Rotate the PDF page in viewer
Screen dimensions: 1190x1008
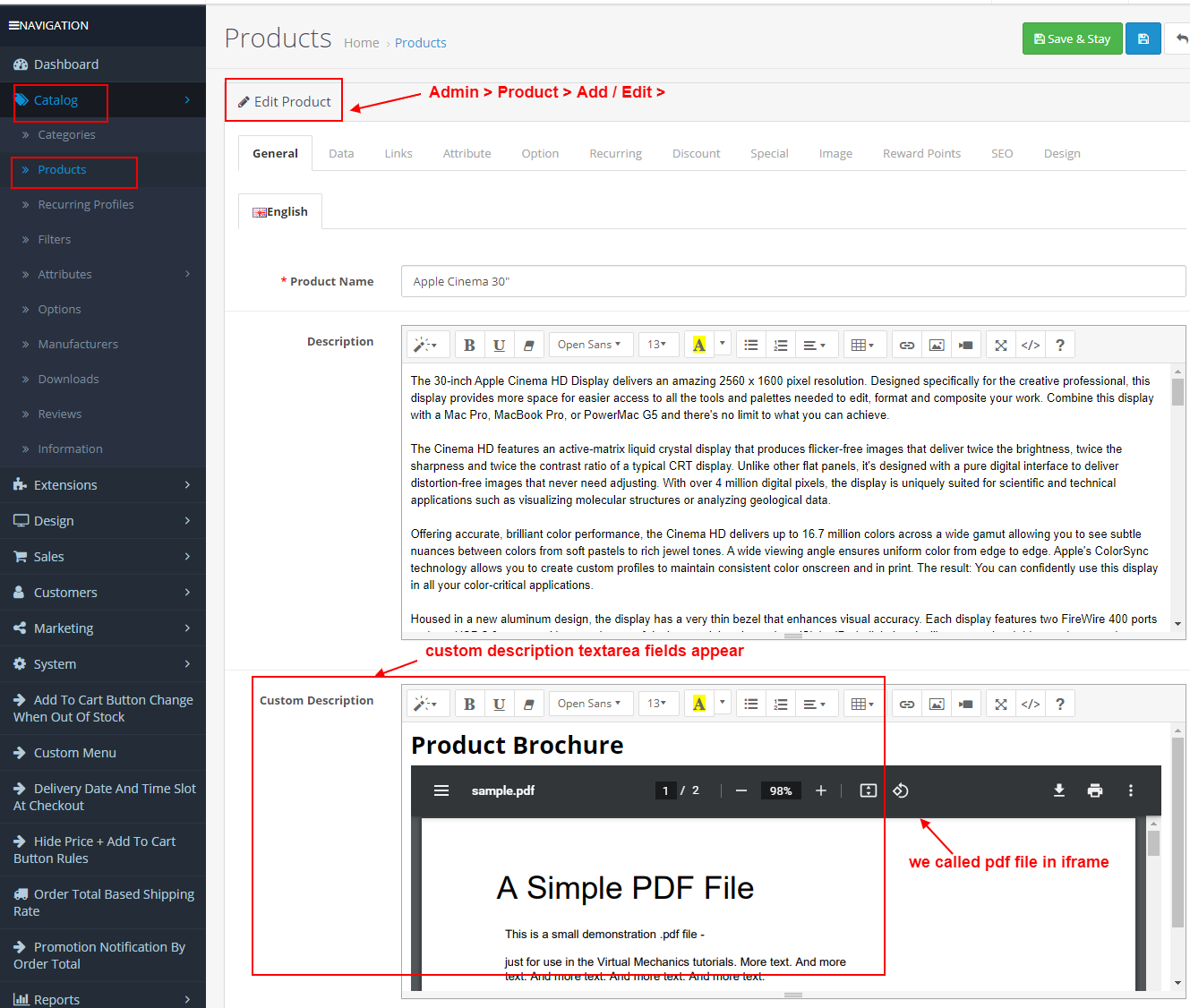click(x=901, y=790)
